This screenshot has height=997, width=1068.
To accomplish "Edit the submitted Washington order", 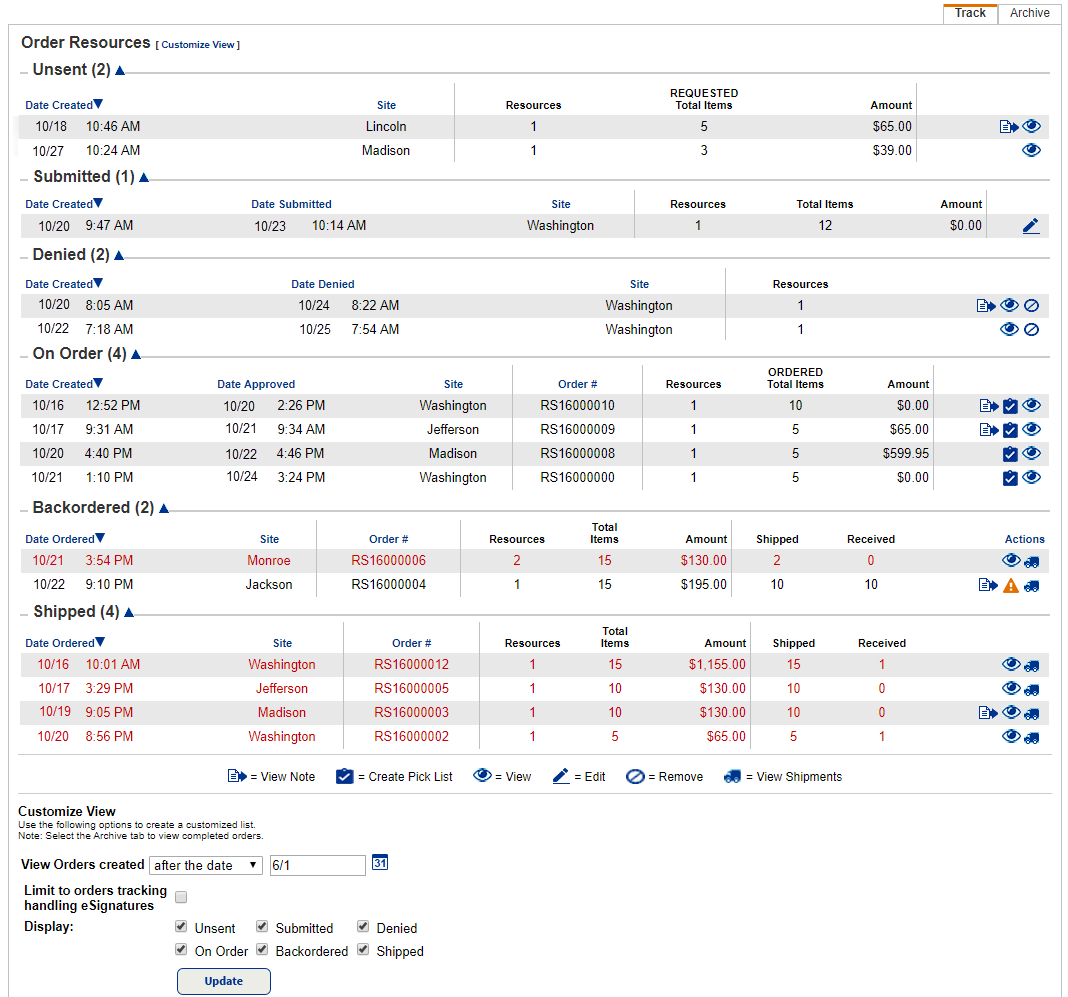I will 1031,225.
